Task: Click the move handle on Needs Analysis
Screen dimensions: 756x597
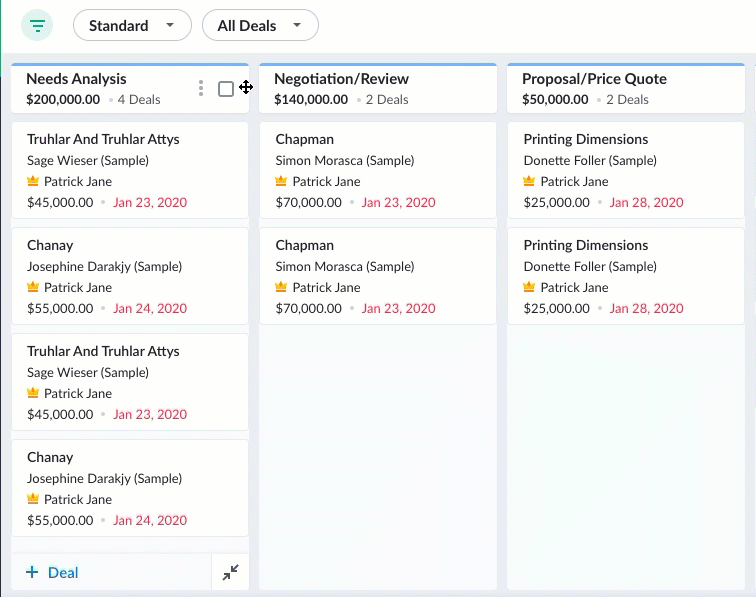Action: [246, 88]
